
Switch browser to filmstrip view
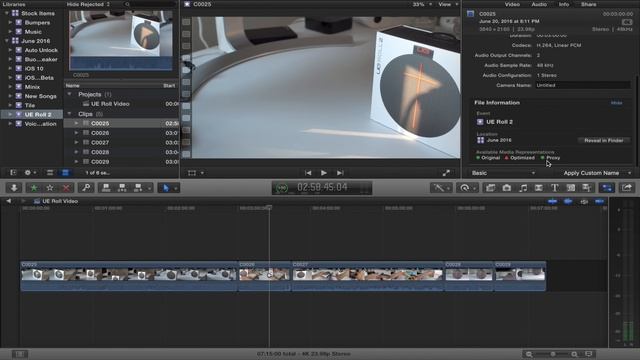[50, 173]
